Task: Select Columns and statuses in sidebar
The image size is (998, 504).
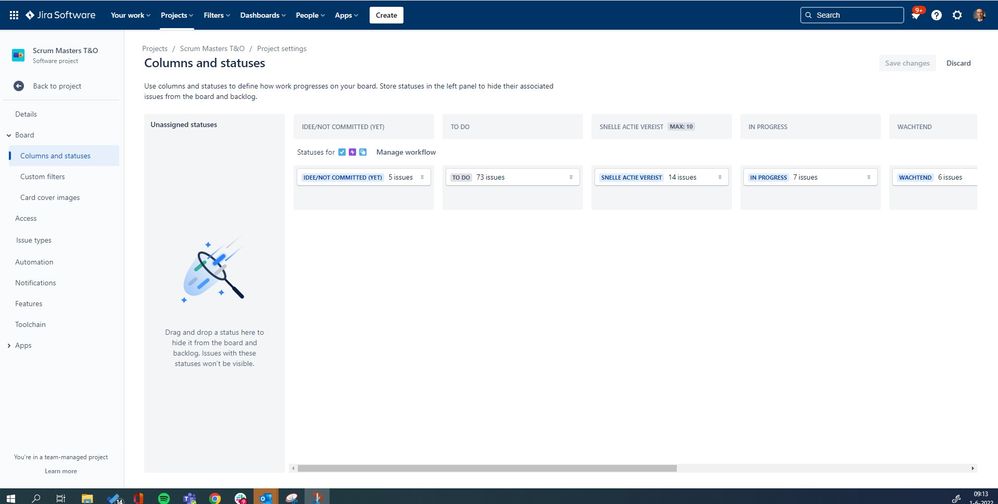Action: 64,156
